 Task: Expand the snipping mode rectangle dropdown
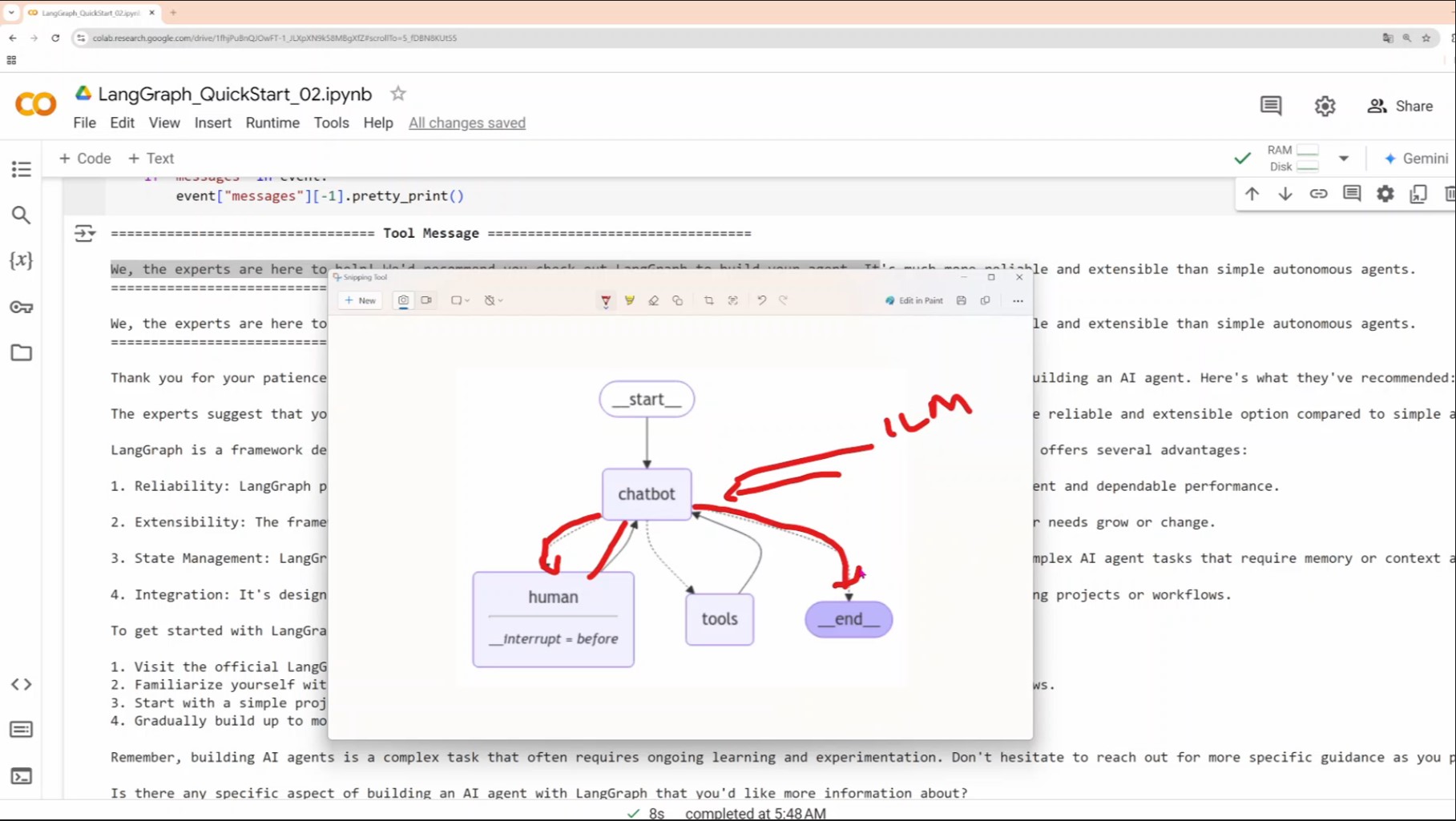point(460,300)
